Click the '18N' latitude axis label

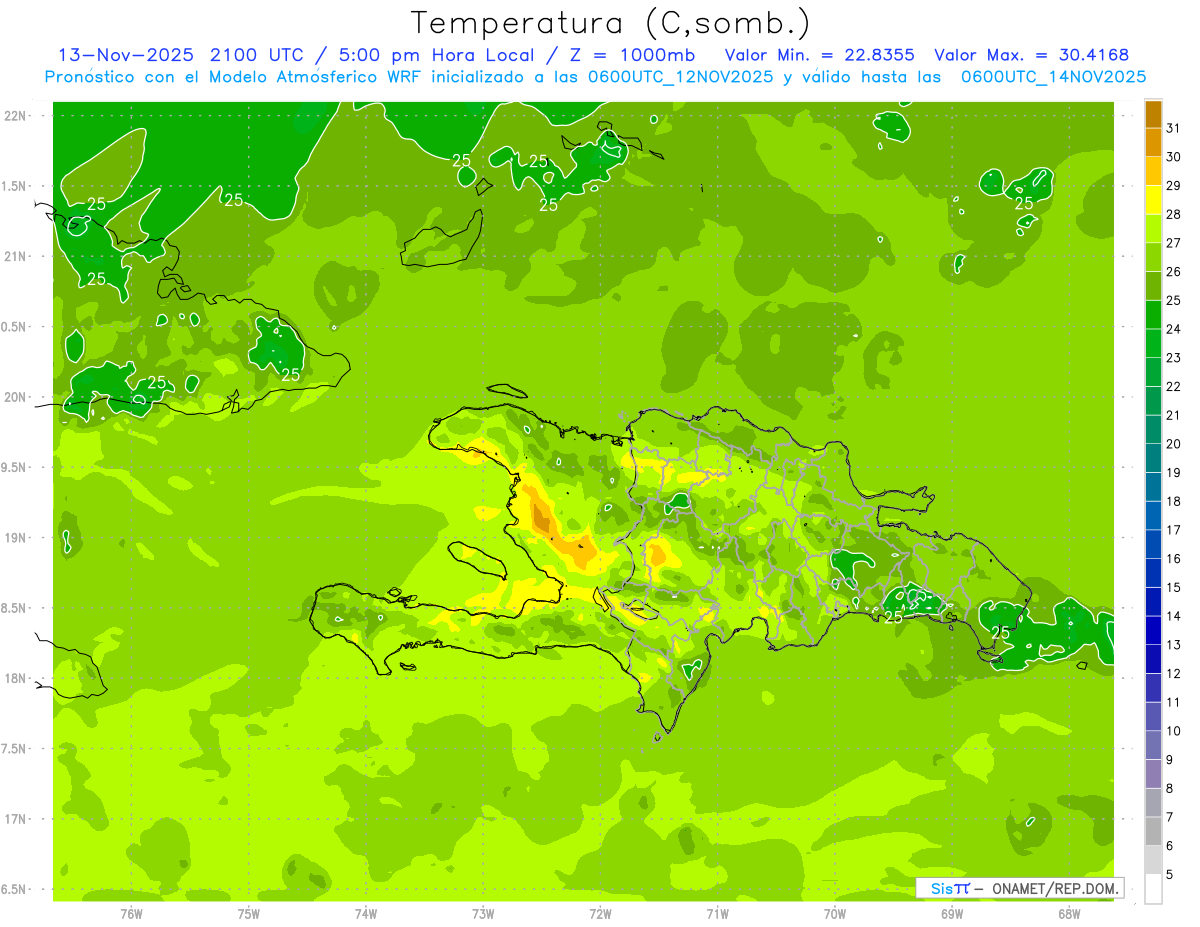tap(15, 679)
